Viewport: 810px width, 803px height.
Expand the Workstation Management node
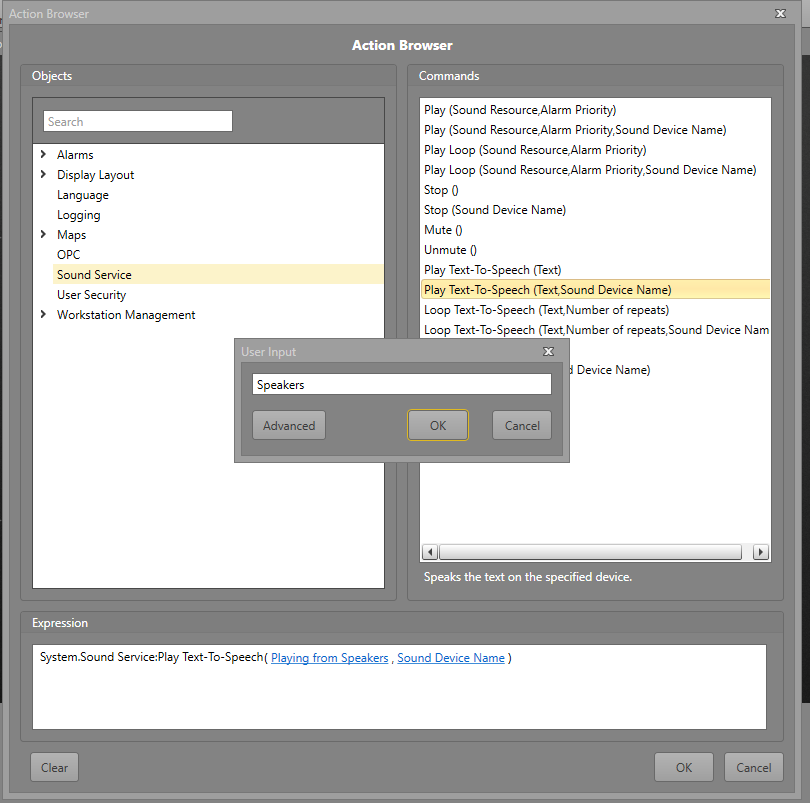point(43,315)
